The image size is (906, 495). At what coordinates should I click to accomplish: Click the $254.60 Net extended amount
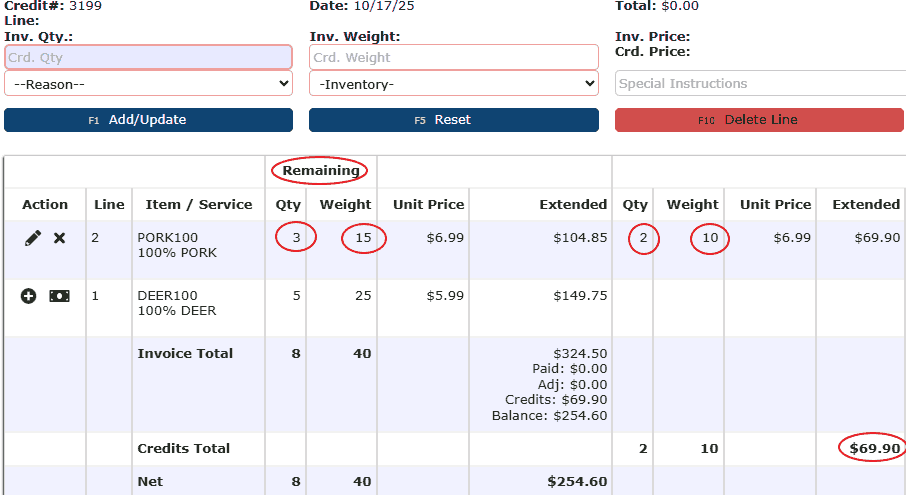[577, 482]
